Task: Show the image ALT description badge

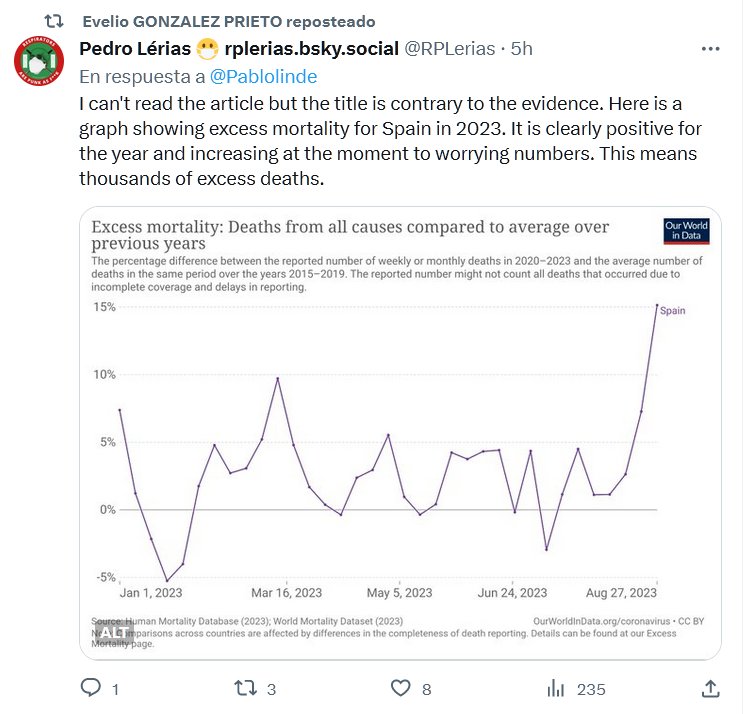Action: [114, 632]
